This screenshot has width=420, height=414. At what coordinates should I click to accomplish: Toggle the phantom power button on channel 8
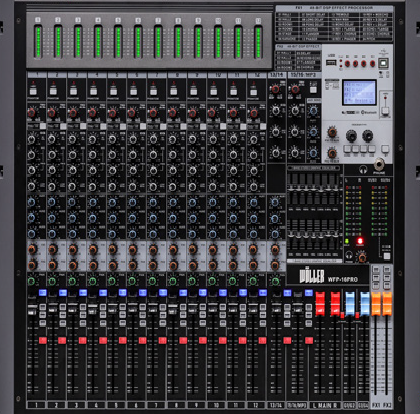(173, 91)
